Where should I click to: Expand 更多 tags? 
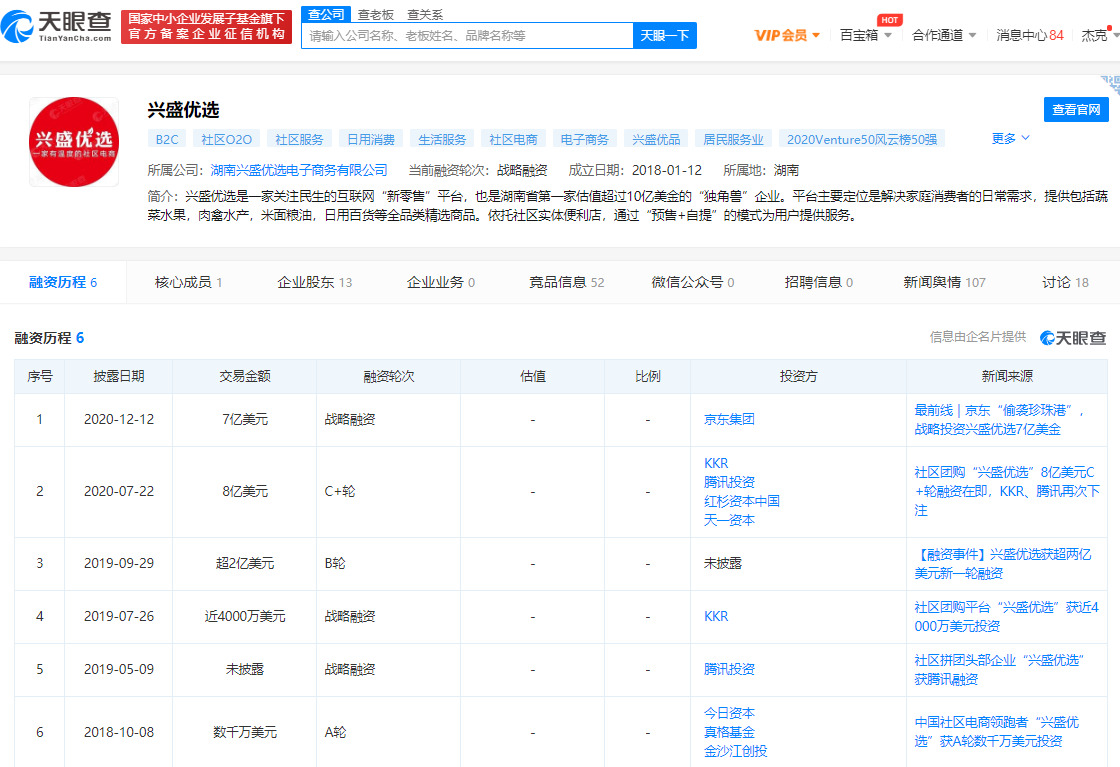(1010, 138)
